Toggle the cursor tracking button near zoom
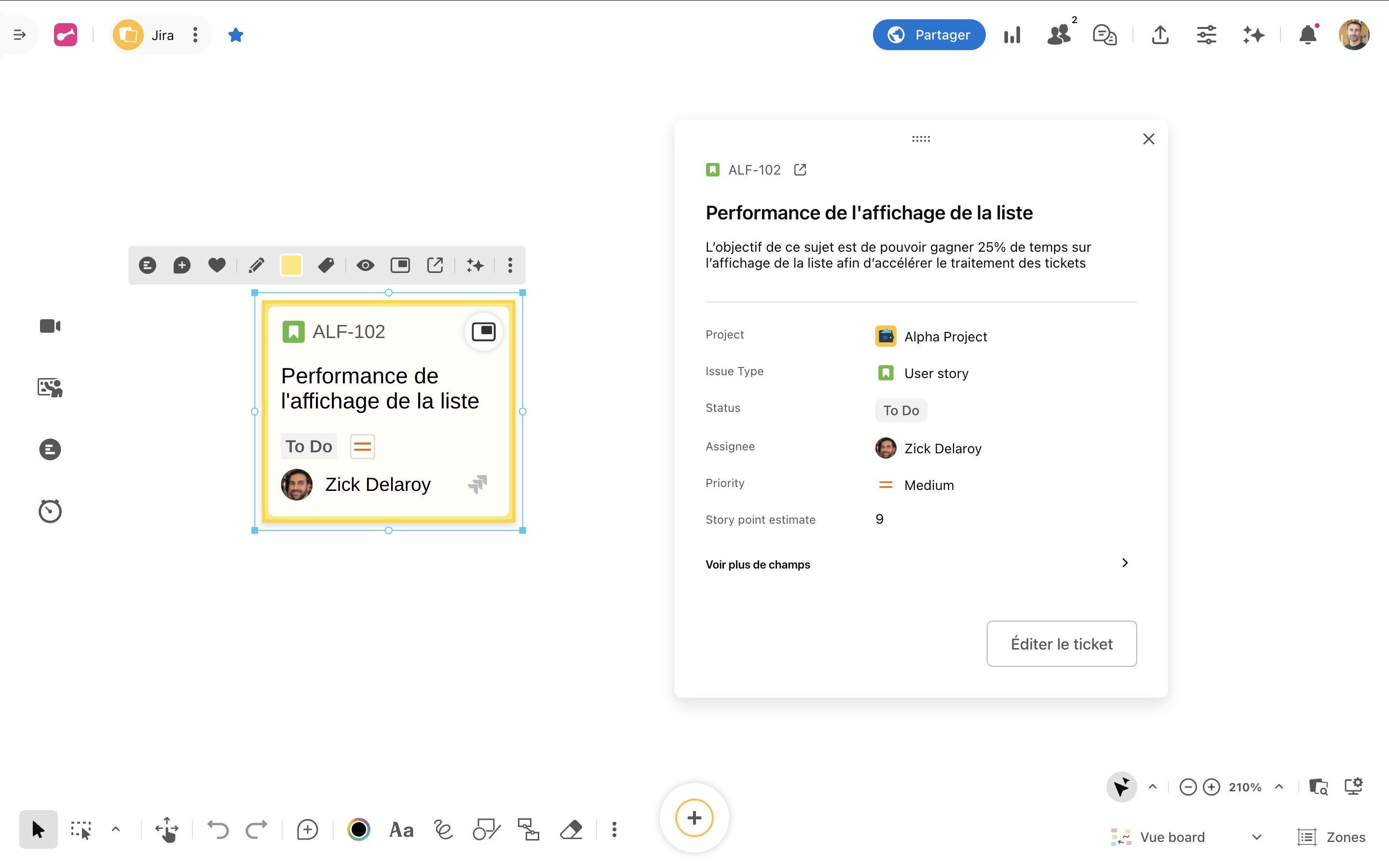 point(1121,787)
